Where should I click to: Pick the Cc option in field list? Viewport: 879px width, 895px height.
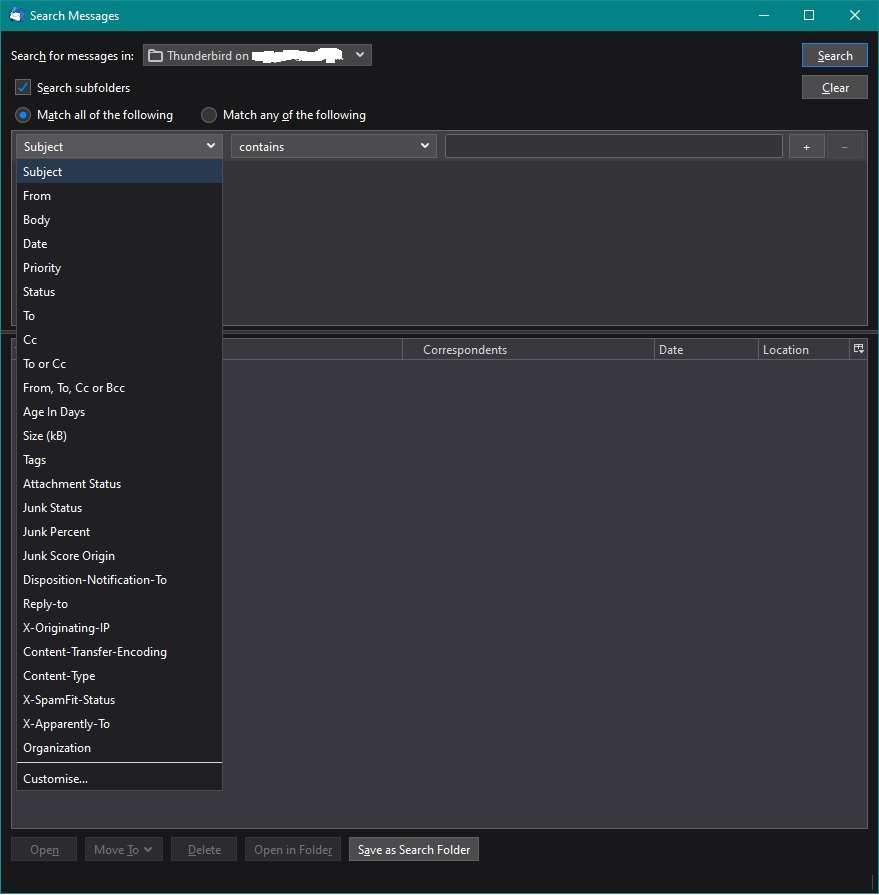tap(119, 340)
